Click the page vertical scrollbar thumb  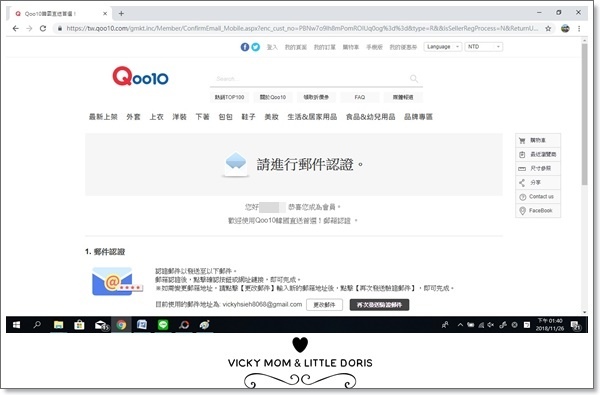(584, 115)
